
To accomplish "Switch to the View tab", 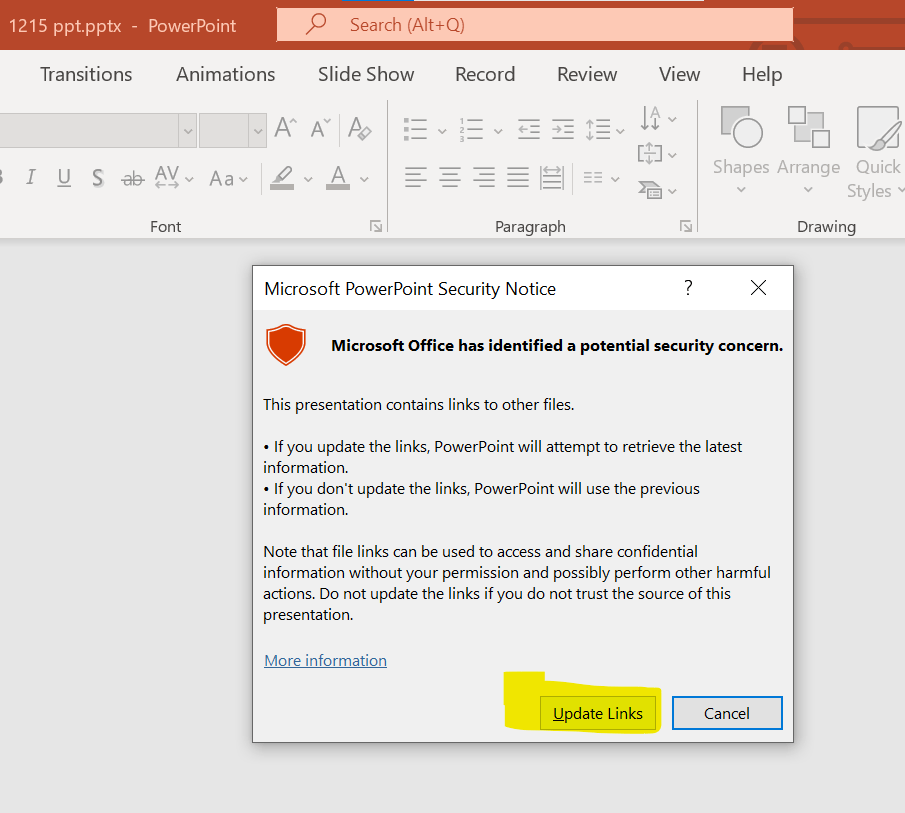I will 679,74.
